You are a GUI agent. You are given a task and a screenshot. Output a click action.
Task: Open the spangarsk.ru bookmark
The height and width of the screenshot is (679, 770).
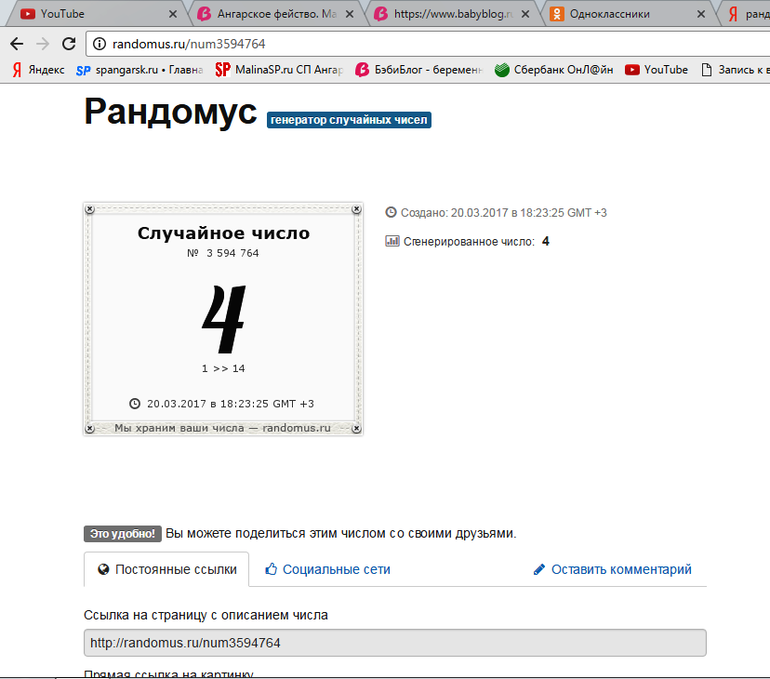[139, 70]
